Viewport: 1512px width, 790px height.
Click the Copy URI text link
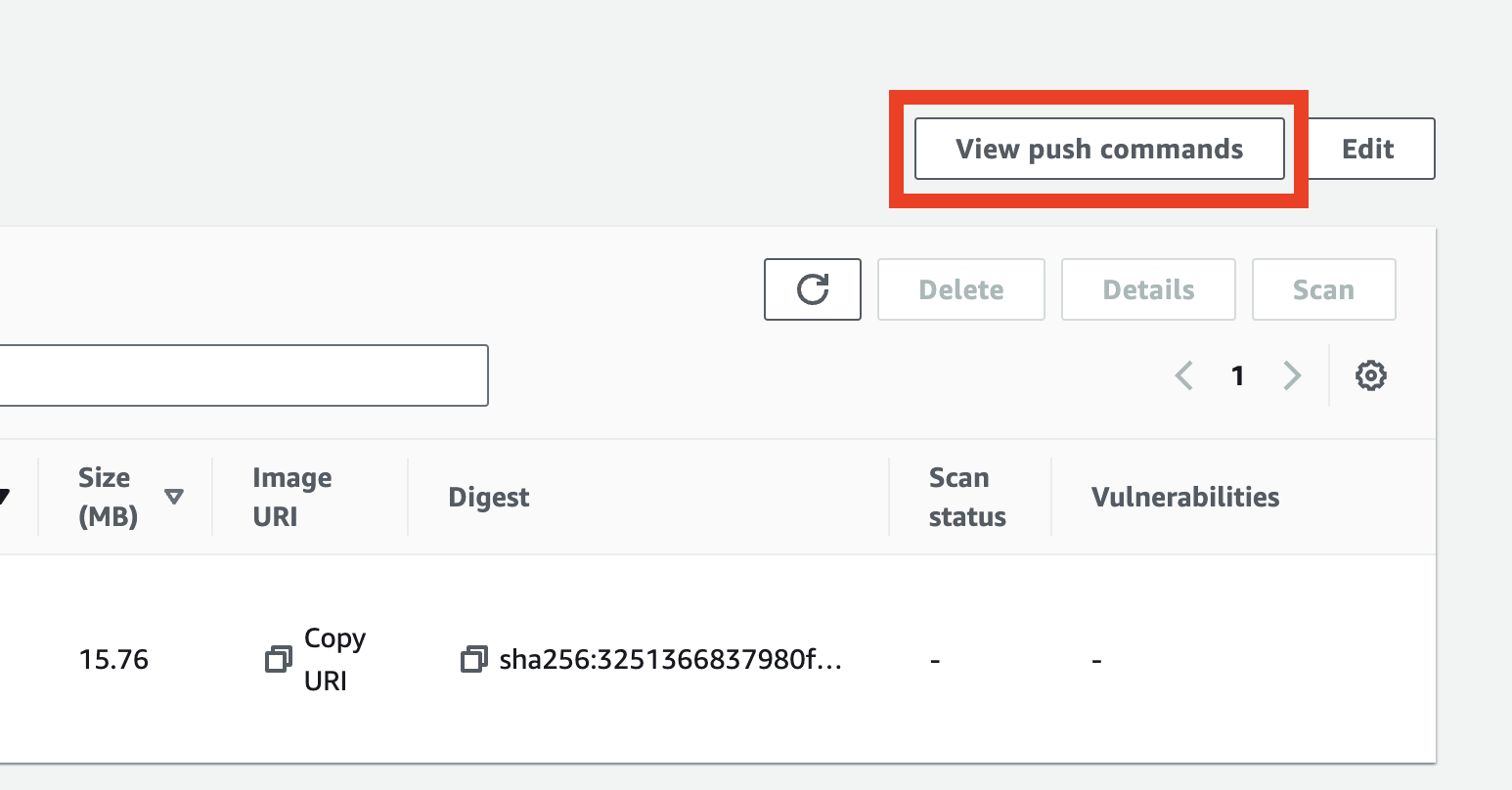click(334, 659)
